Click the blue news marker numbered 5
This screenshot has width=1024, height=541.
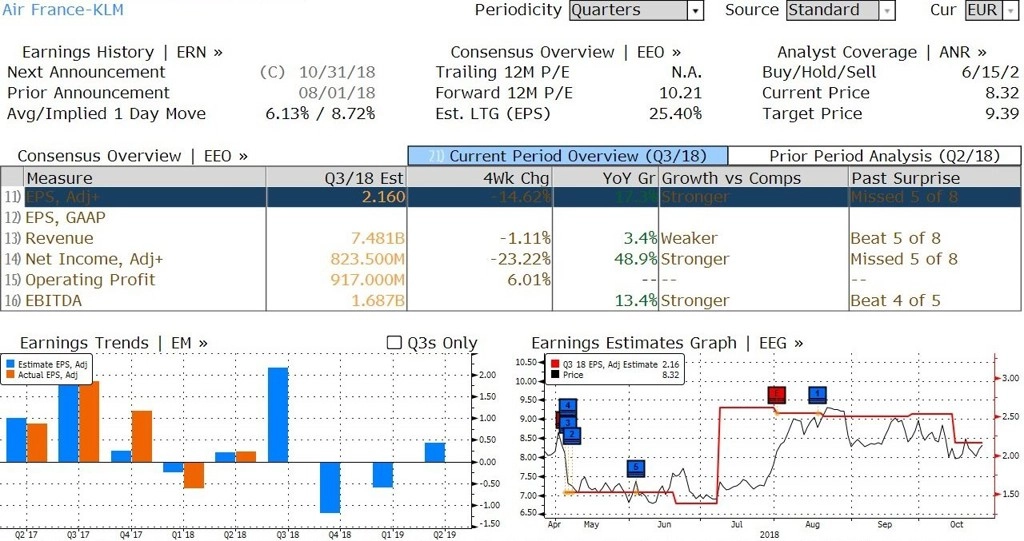(635, 468)
